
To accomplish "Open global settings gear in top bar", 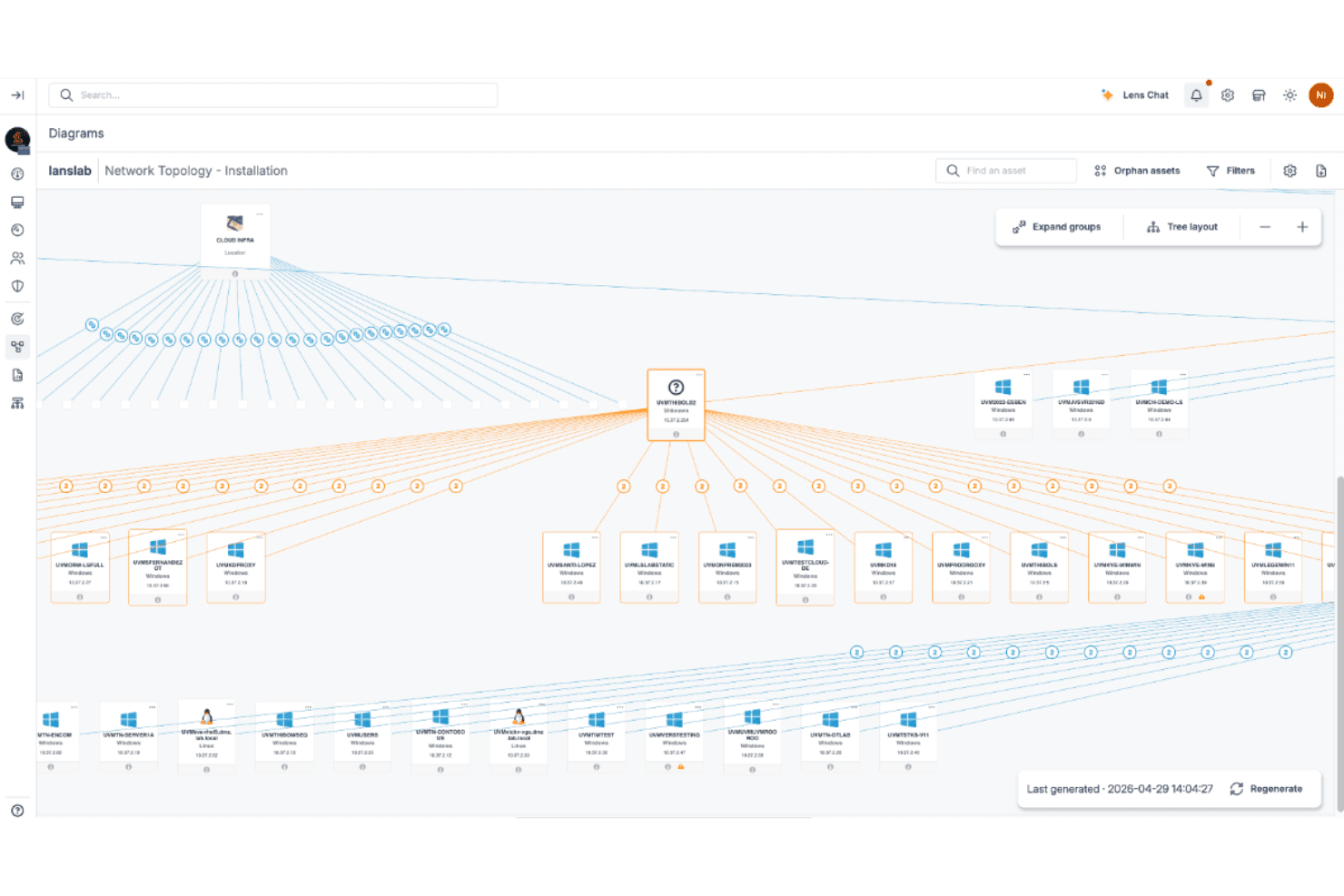I will 1228,95.
